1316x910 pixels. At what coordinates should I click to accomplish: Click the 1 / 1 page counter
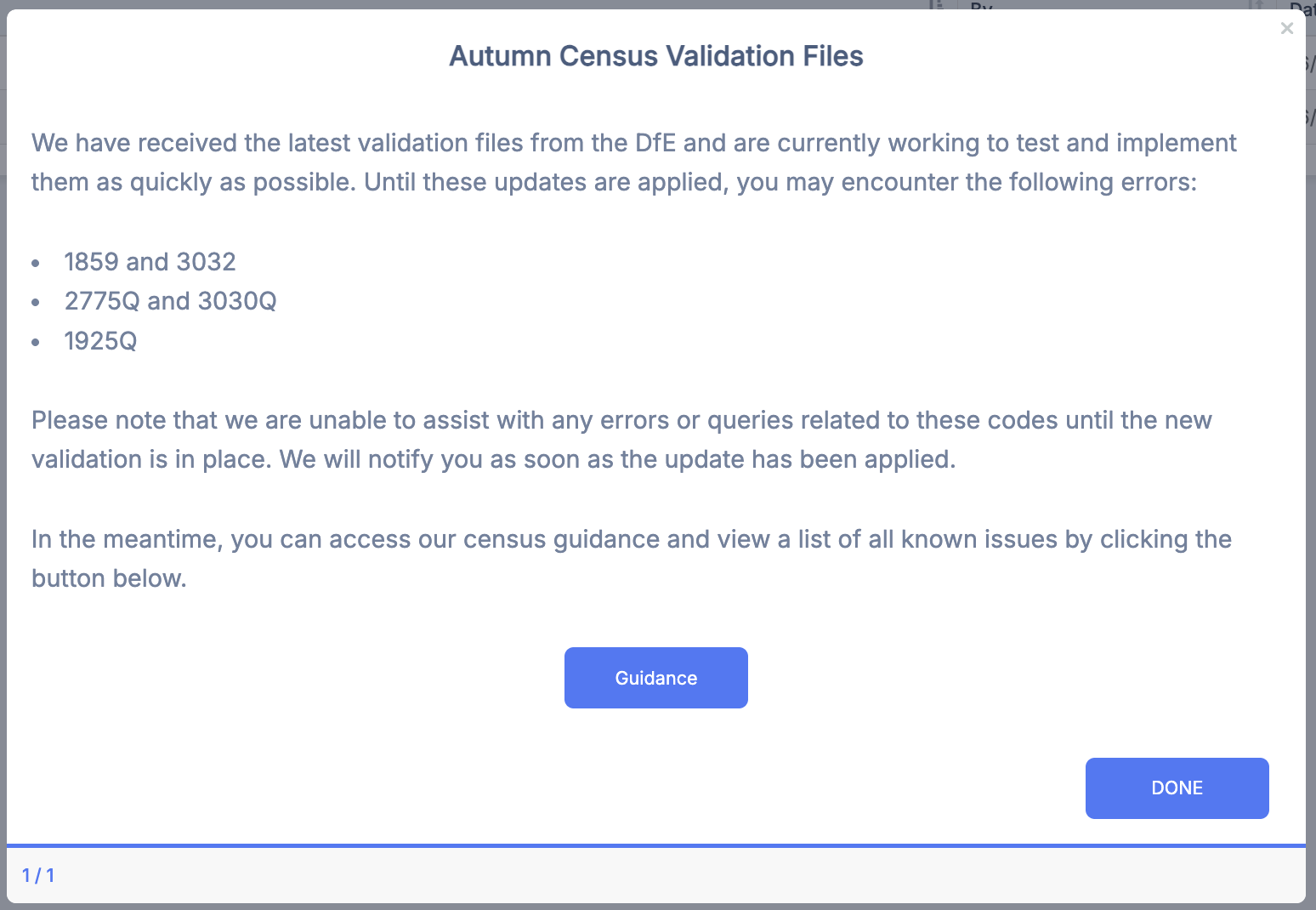click(38, 875)
